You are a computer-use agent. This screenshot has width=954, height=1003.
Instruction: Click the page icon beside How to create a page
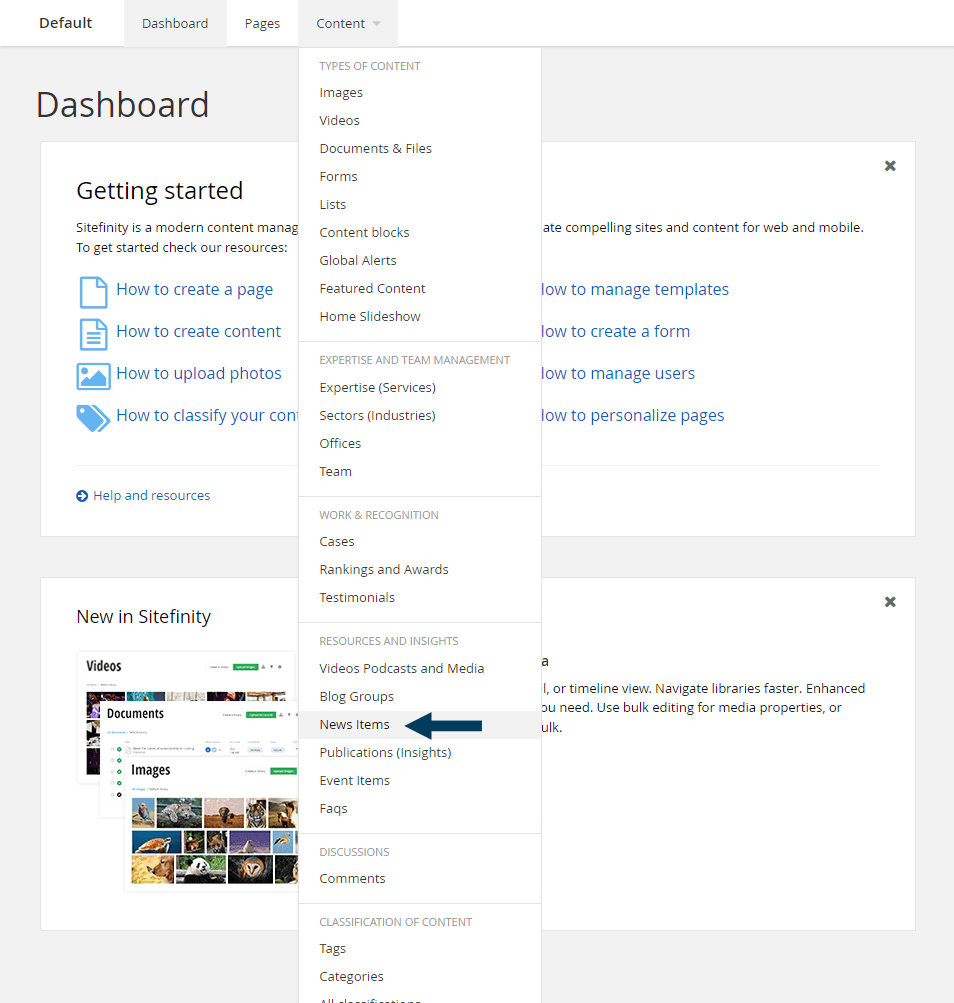93,292
